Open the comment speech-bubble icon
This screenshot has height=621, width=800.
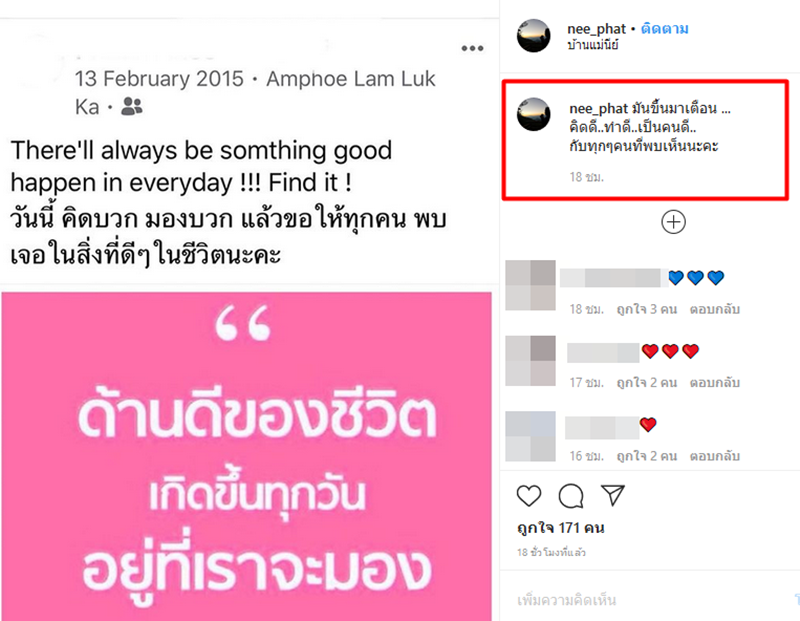[x=571, y=495]
